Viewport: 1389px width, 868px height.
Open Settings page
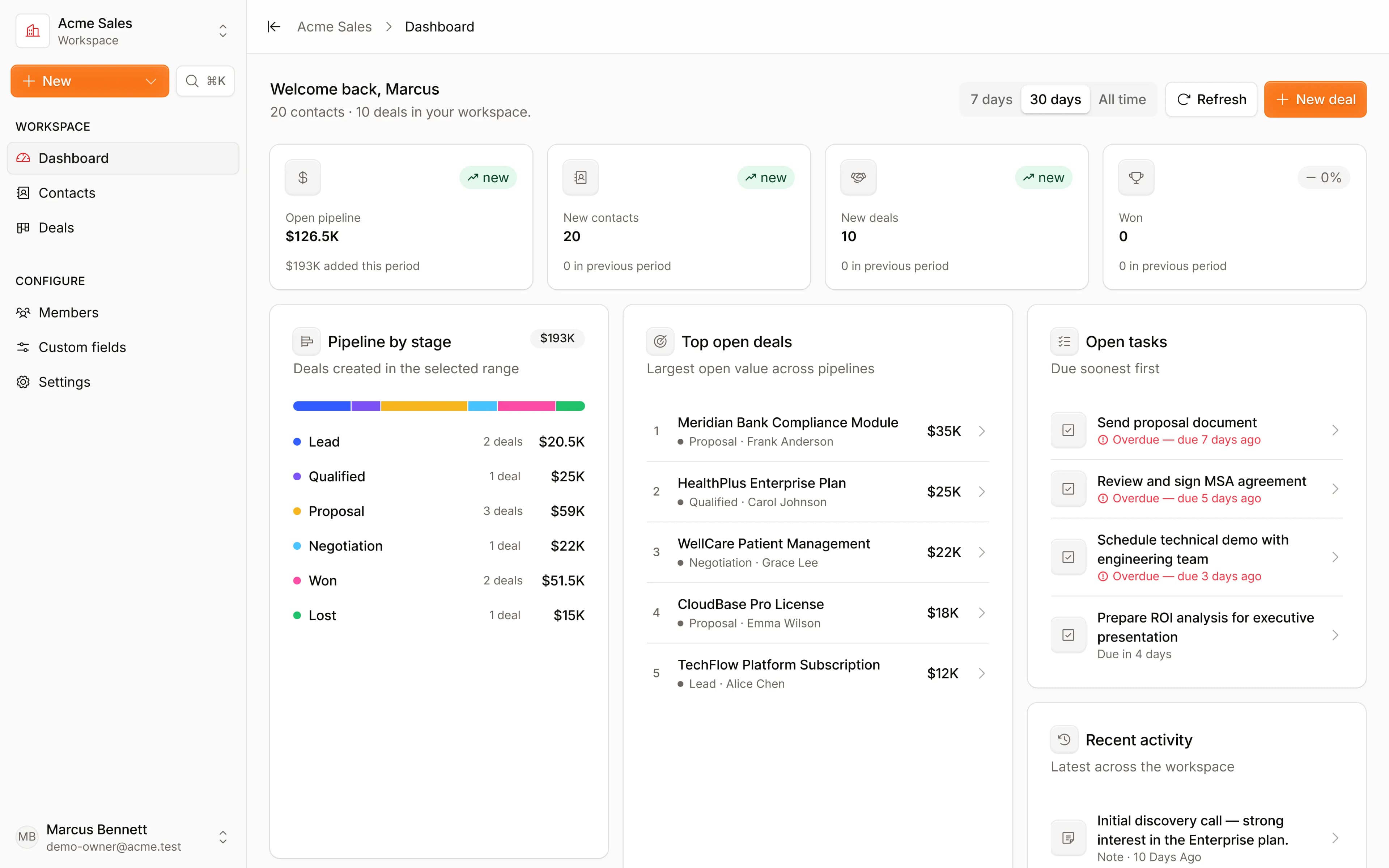point(123,382)
